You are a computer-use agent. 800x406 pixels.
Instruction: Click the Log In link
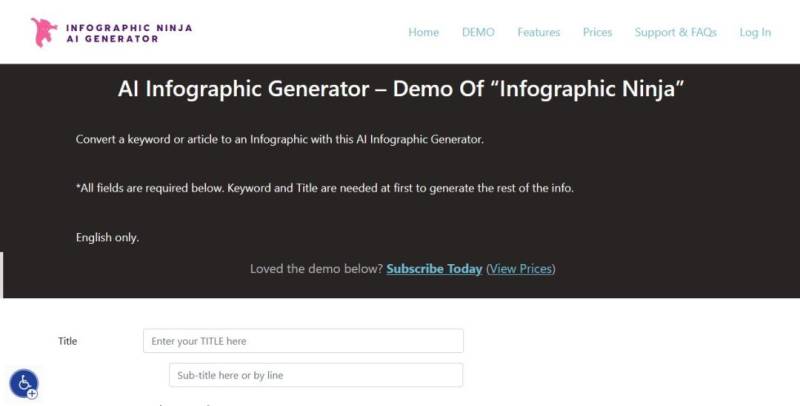pyautogui.click(x=755, y=32)
